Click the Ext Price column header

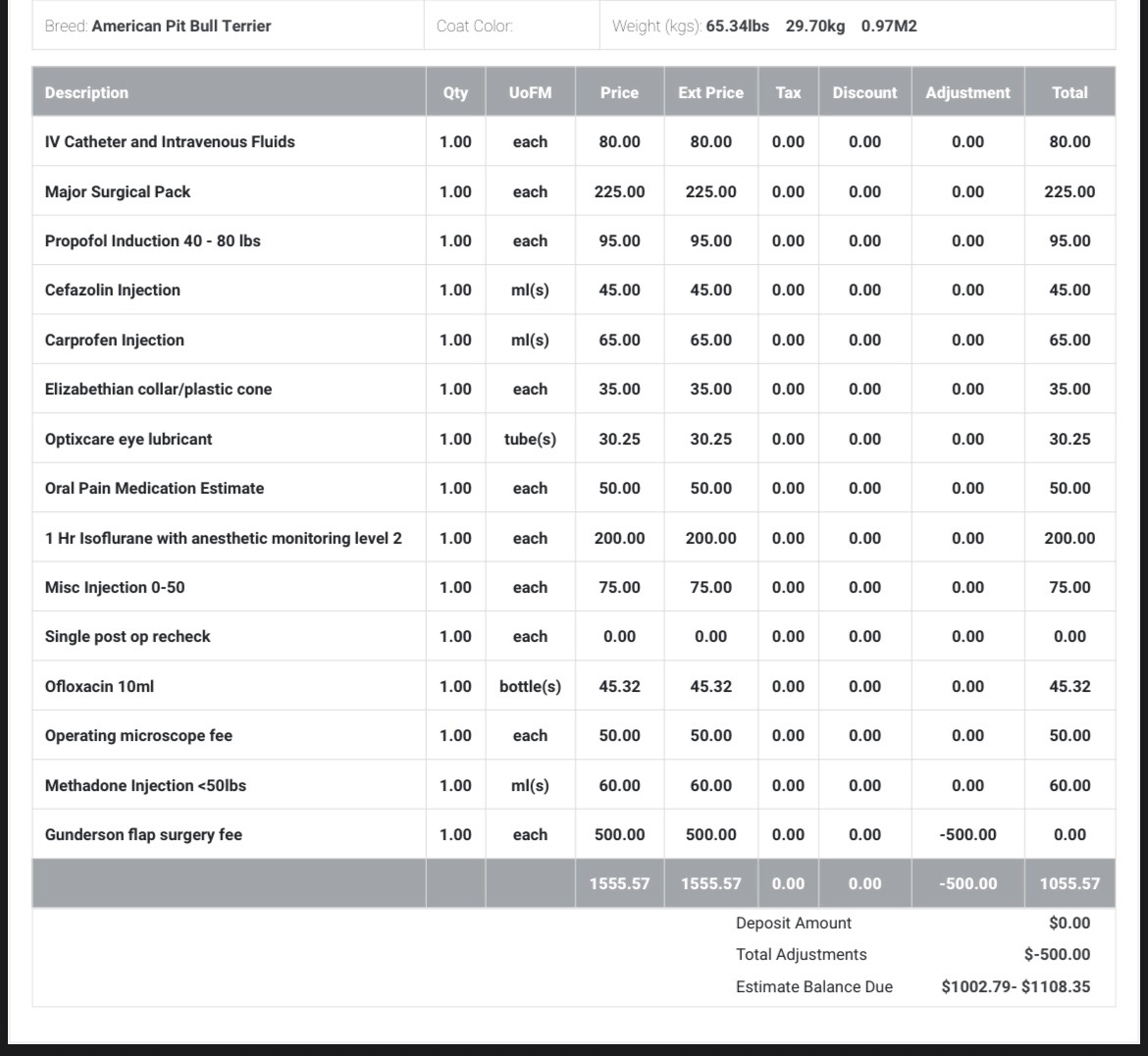pyautogui.click(x=710, y=92)
